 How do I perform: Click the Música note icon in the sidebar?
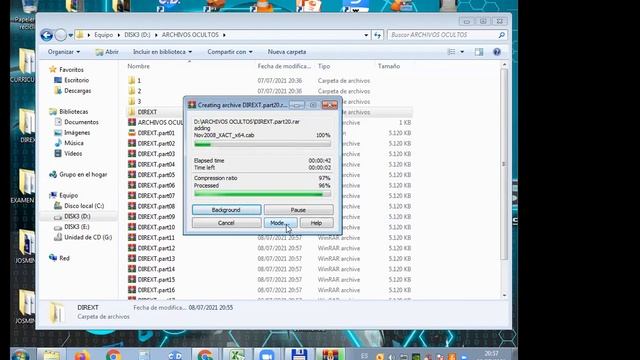pos(58,143)
